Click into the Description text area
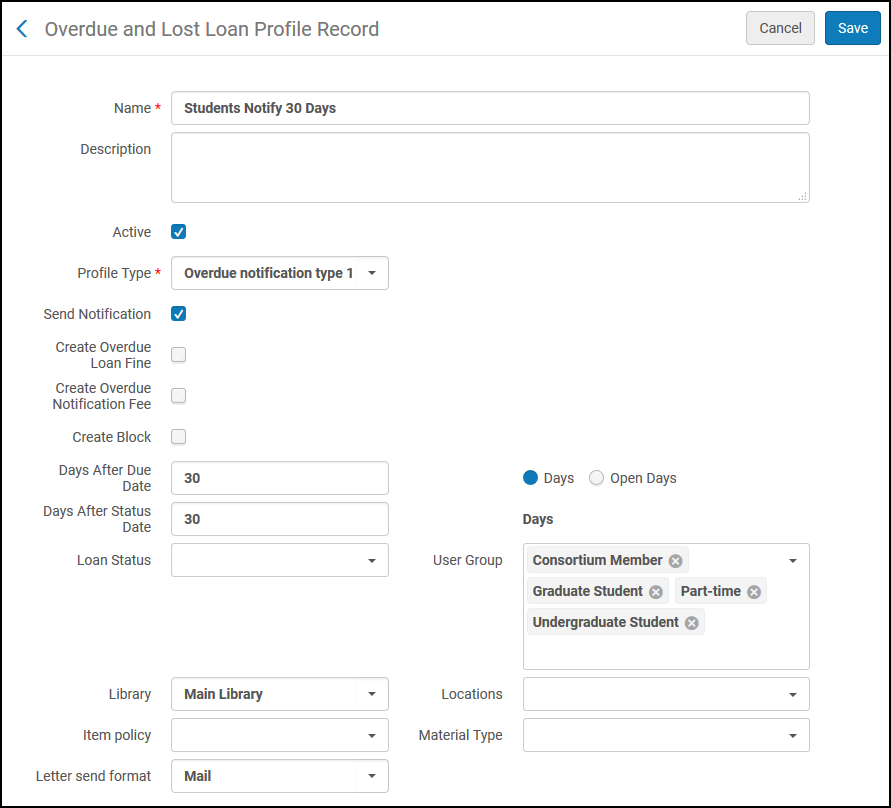The image size is (891, 808). click(x=490, y=167)
